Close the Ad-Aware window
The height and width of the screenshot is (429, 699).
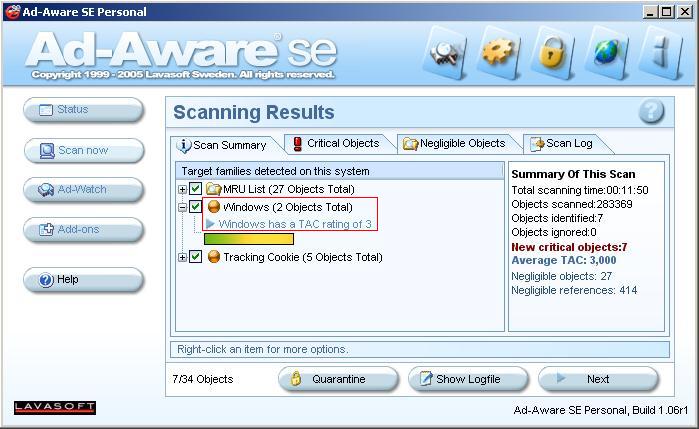(x=685, y=12)
